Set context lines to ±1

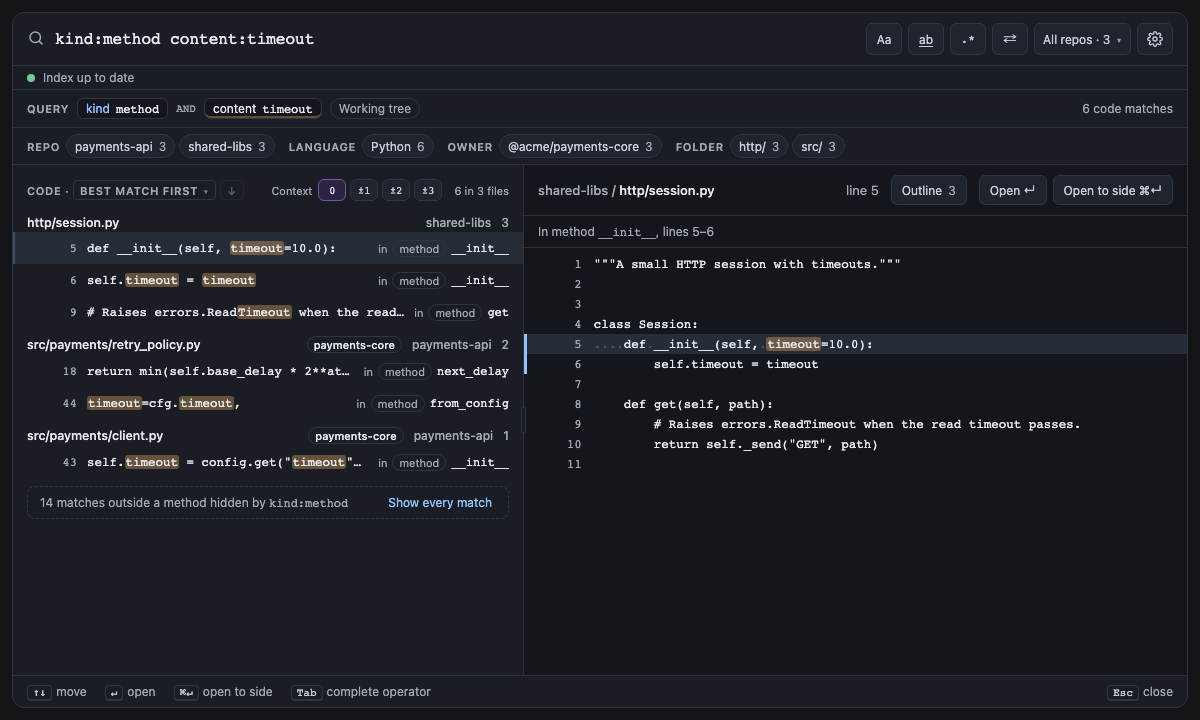[364, 191]
